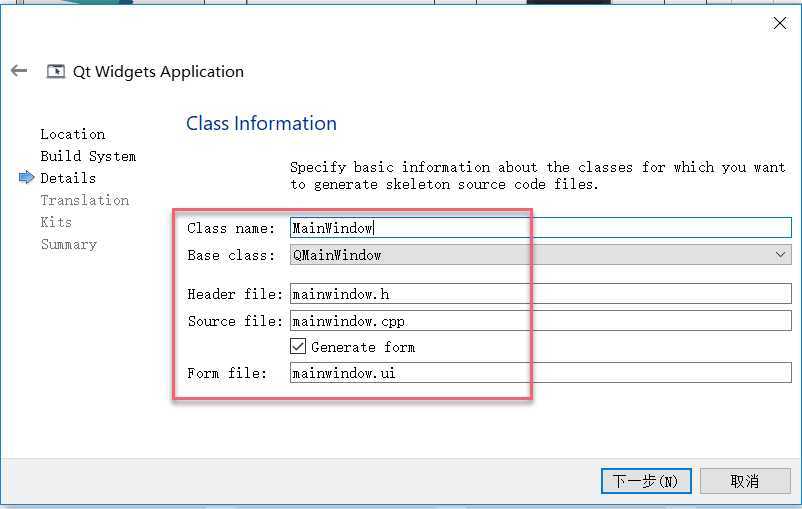The width and height of the screenshot is (802, 509).
Task: Click the Generate form label text
Action: pos(363,347)
